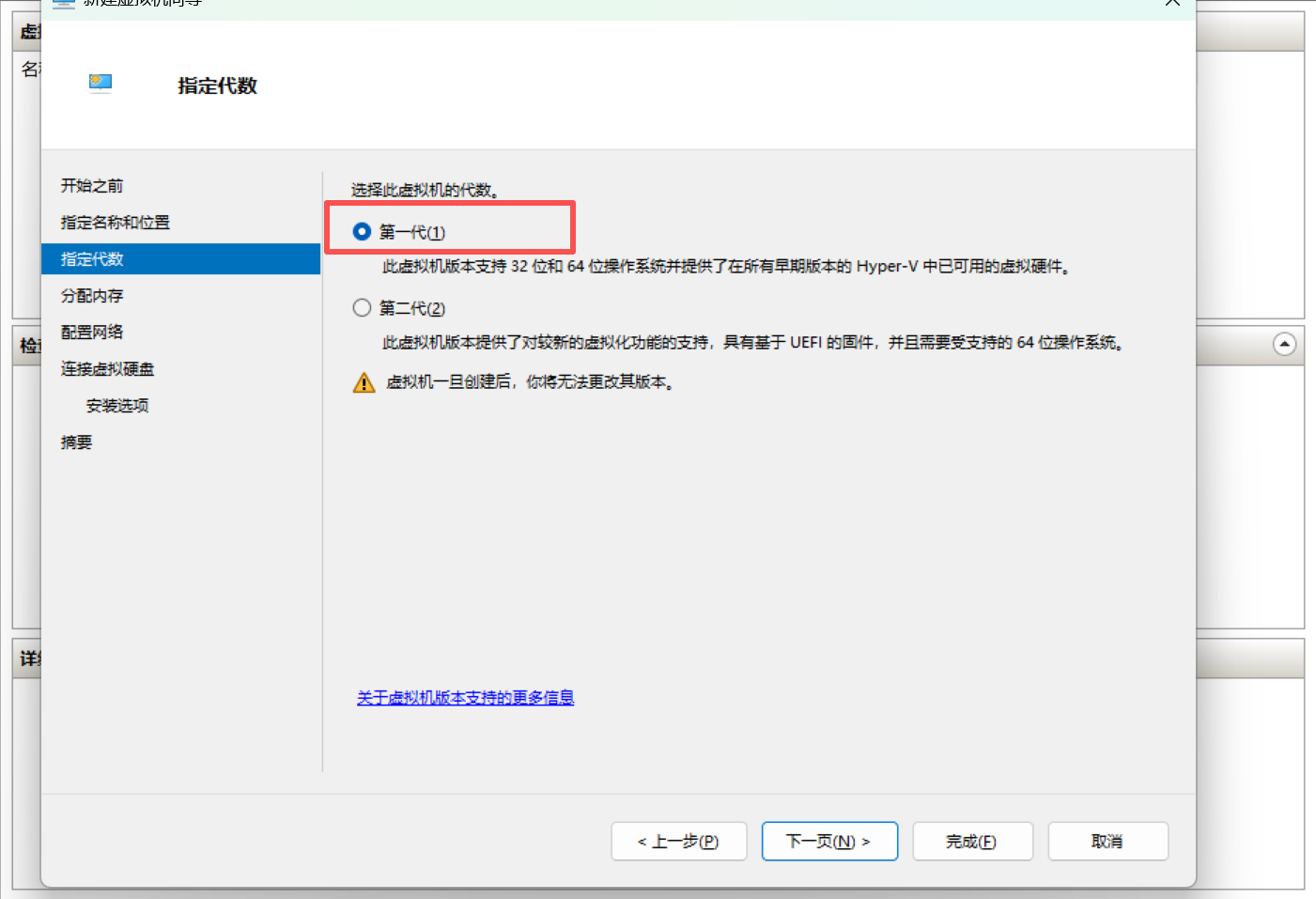Jump to 分配内存 wizard step
The height and width of the screenshot is (899, 1316).
point(92,296)
